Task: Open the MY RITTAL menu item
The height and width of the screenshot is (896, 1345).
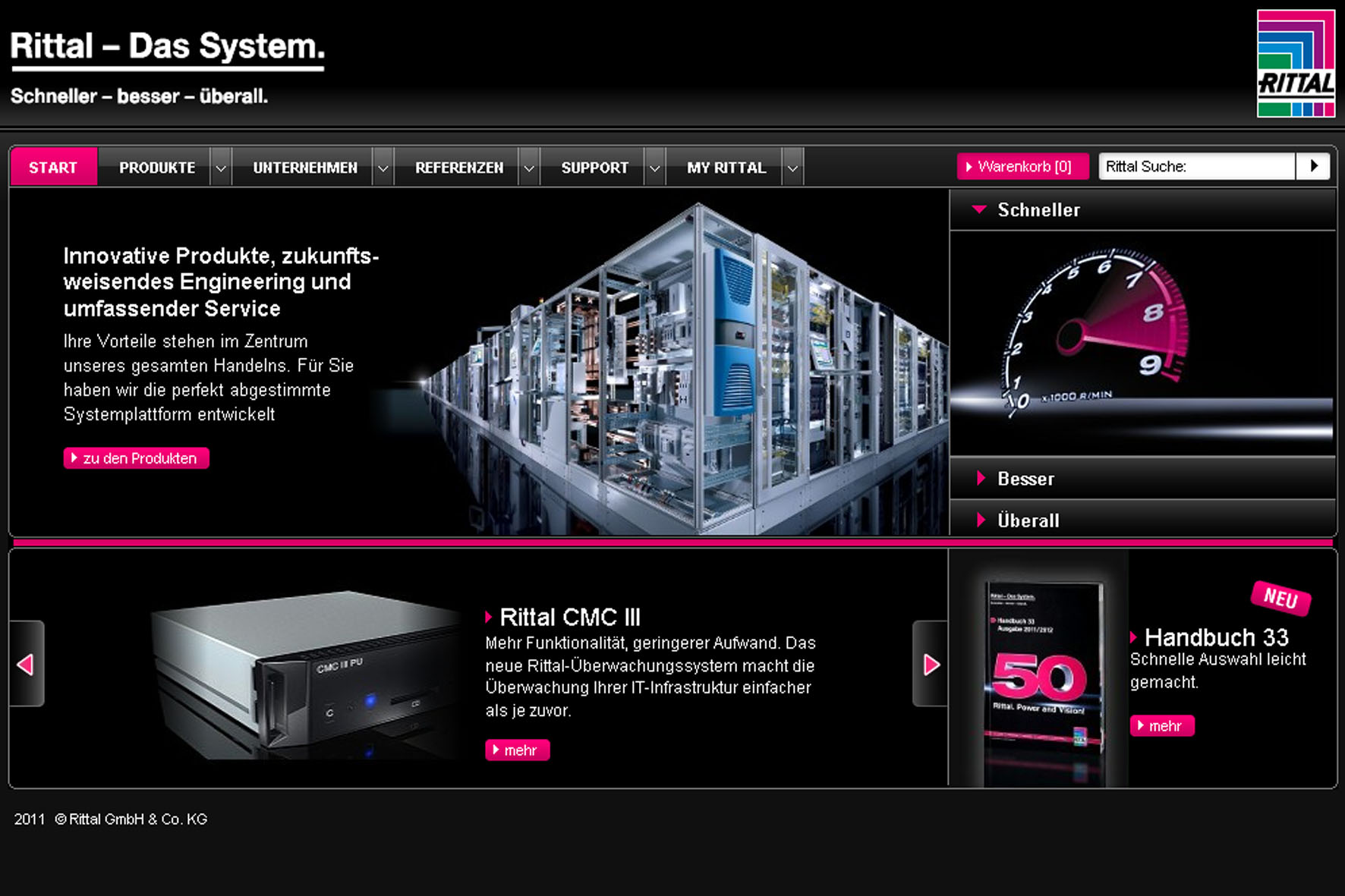Action: click(726, 167)
